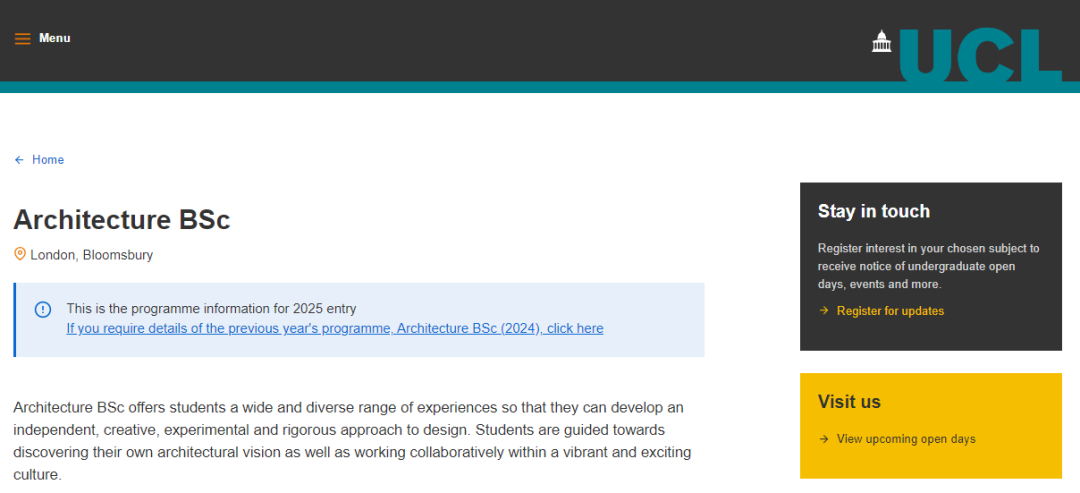Go to the Home breadcrumb link

(48, 160)
